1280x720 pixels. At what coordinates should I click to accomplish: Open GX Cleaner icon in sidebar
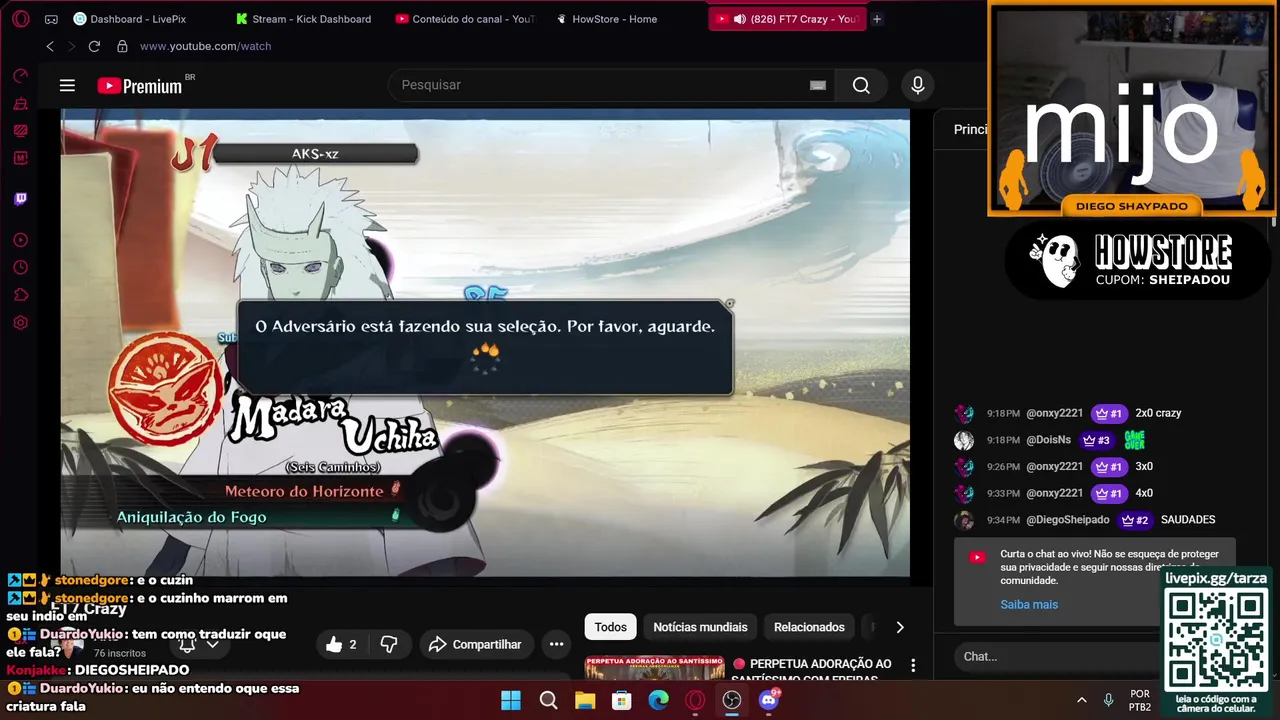[20, 103]
